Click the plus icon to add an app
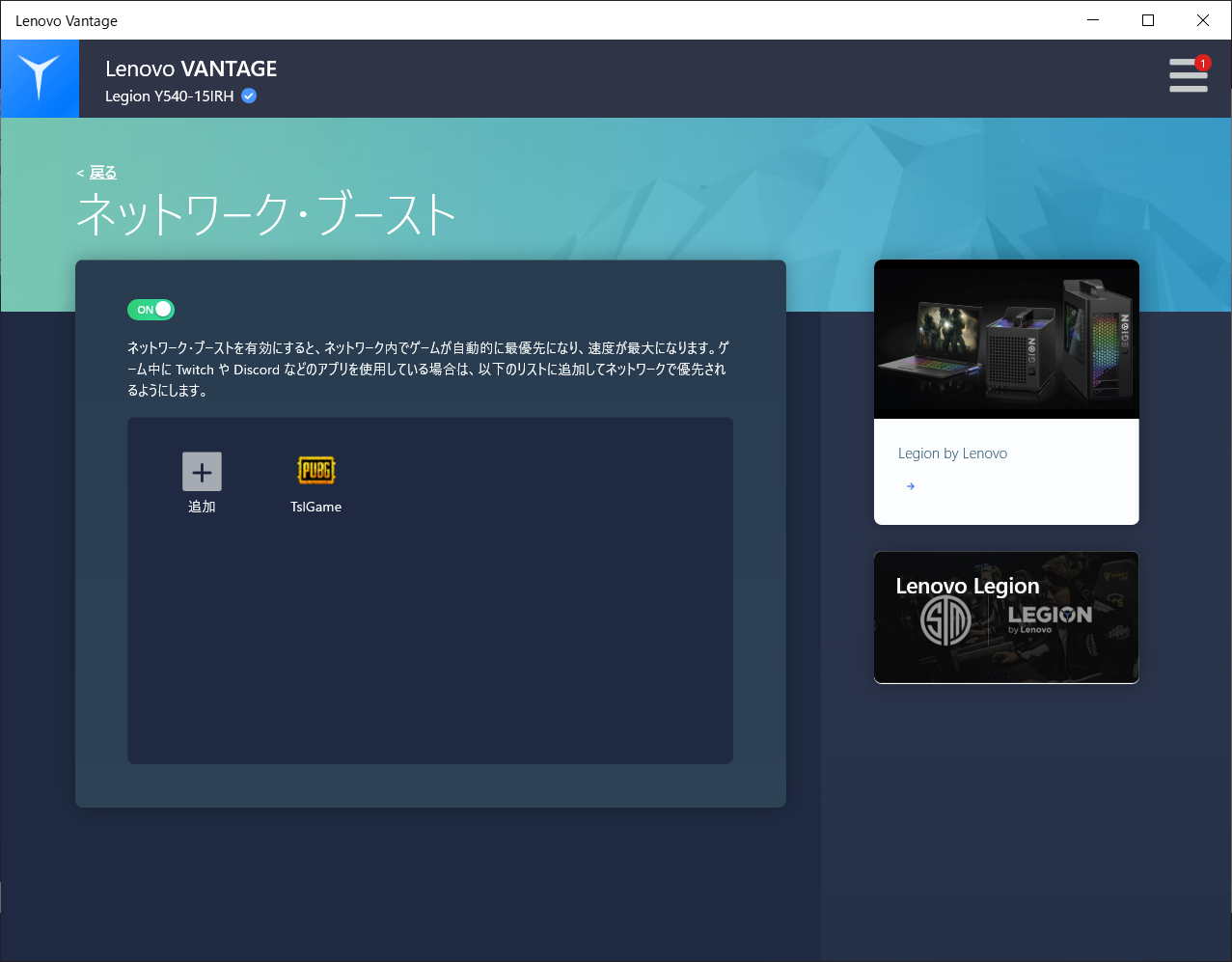The image size is (1232, 962). point(202,472)
